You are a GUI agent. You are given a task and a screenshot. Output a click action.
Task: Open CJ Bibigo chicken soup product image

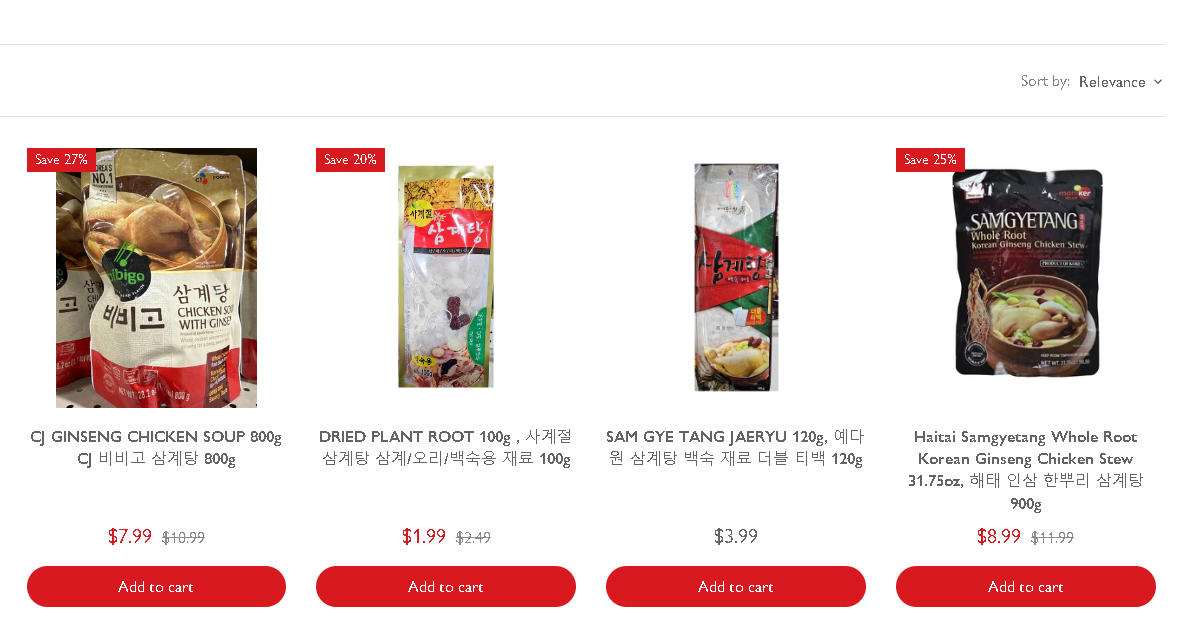(x=156, y=278)
